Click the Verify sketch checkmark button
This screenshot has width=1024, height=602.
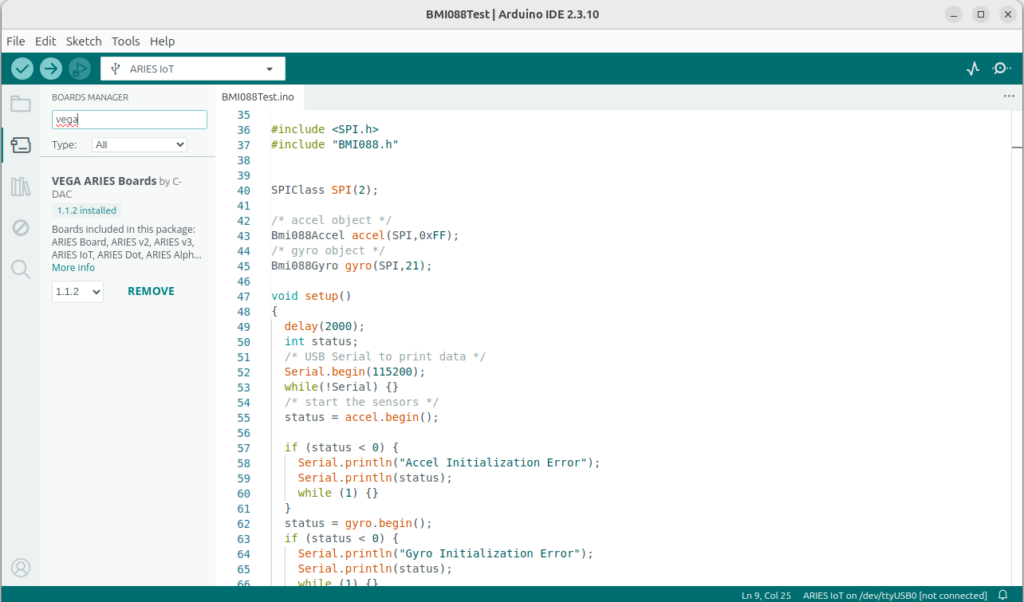coord(22,69)
